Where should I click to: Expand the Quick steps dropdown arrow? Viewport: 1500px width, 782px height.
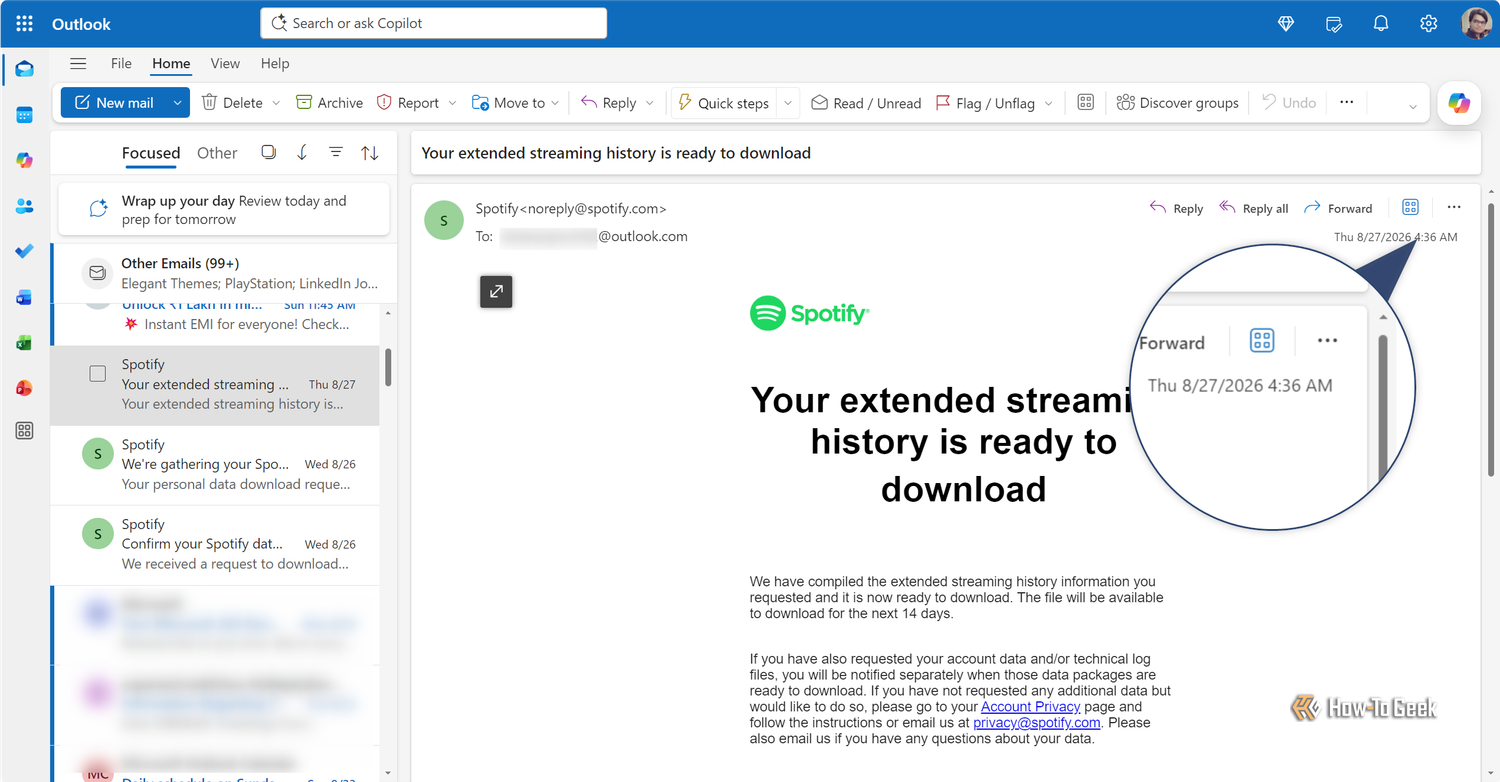click(x=788, y=102)
